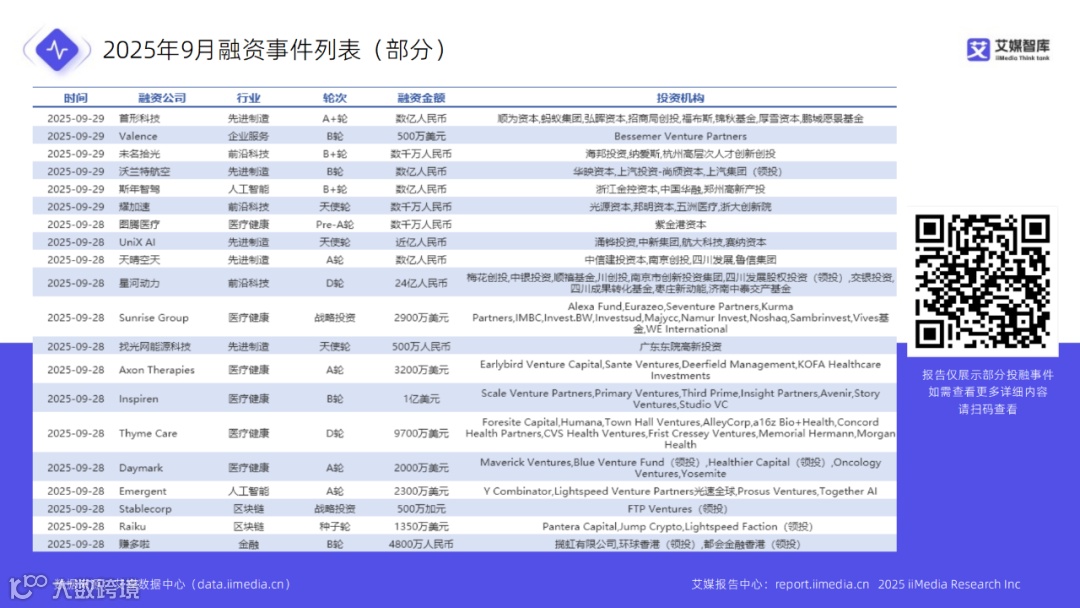Screen dimensions: 1080x608
Task: Select the company cell 'Stablecorp'
Action: coord(145,509)
